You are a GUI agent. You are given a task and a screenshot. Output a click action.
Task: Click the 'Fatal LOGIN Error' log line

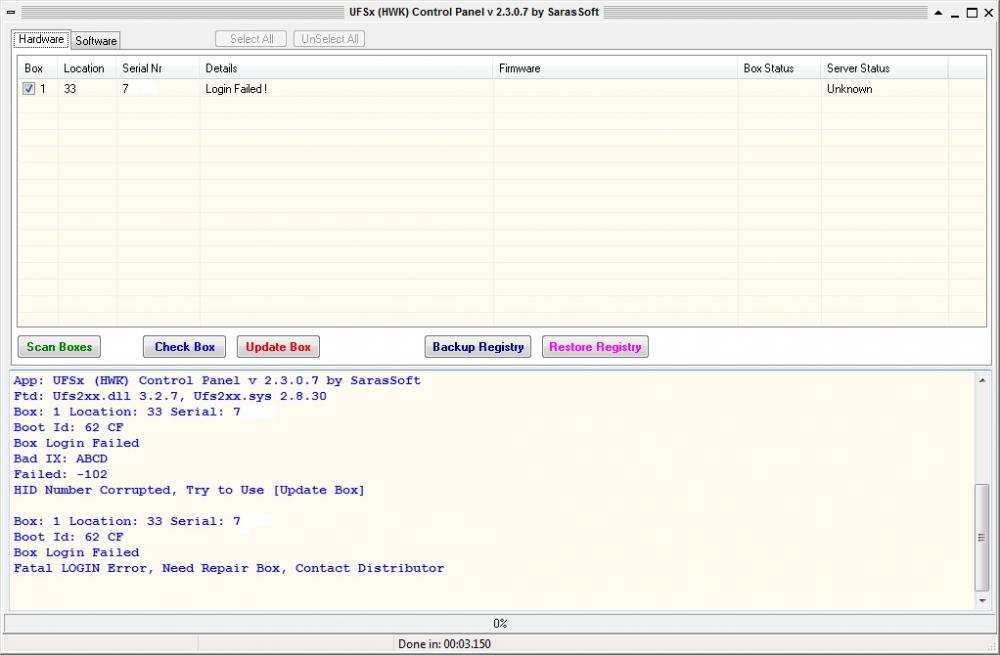click(228, 568)
